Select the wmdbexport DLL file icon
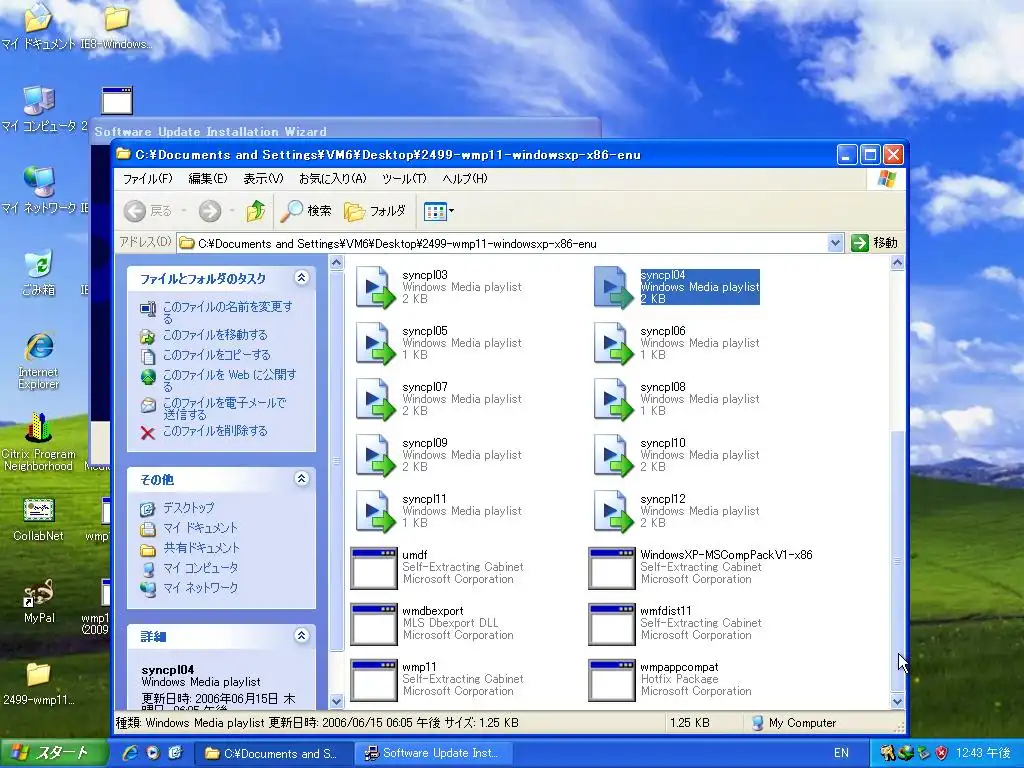The height and width of the screenshot is (768, 1024). [x=374, y=624]
